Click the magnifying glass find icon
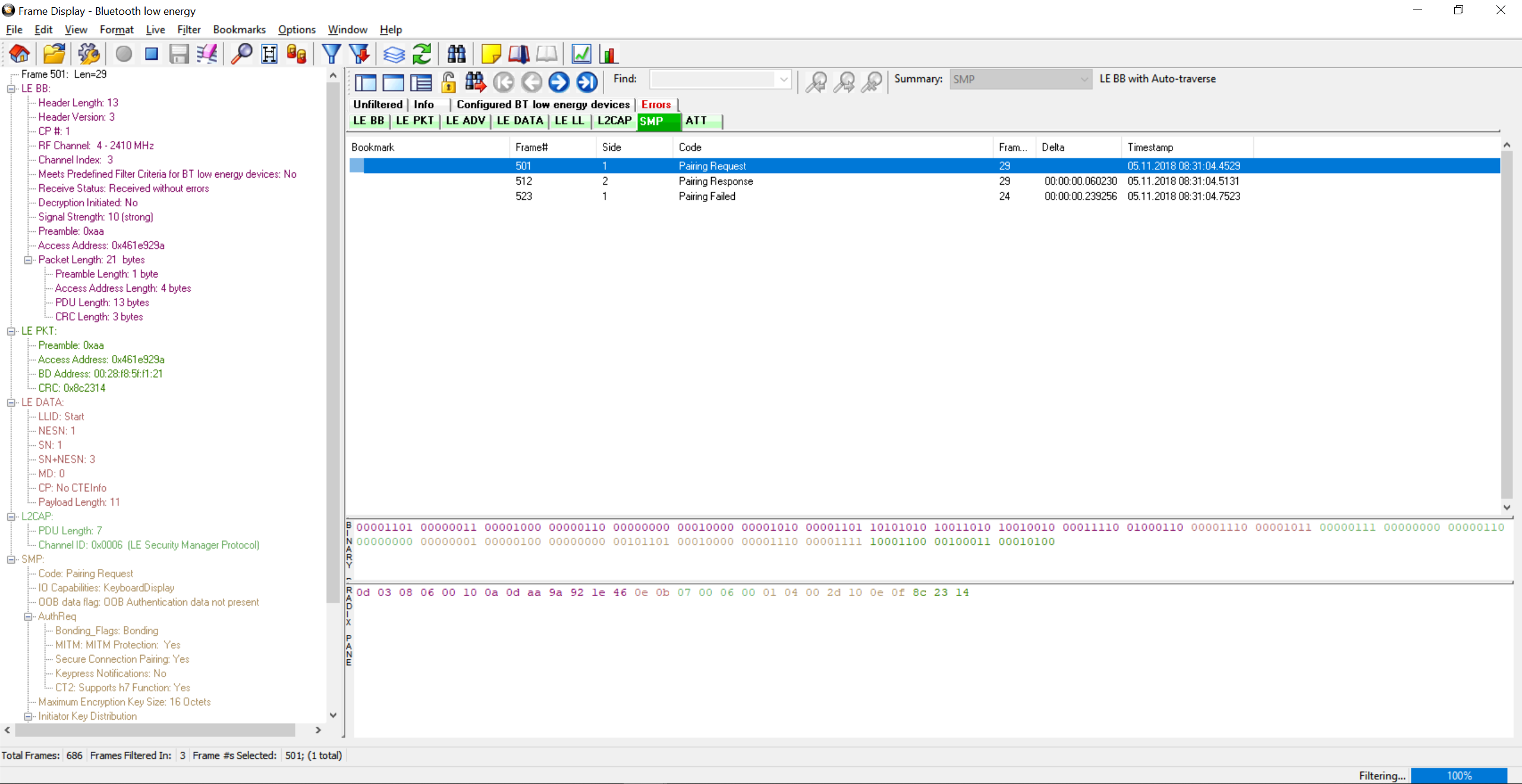Screen dimensions: 1522x784 (x=241, y=54)
